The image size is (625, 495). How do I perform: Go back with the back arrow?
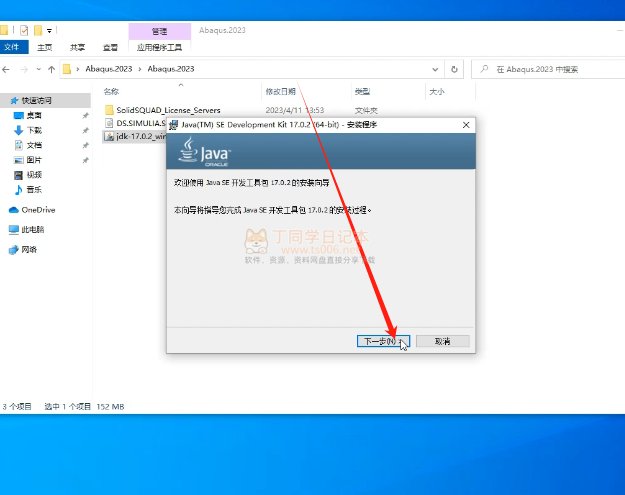tap(6, 69)
